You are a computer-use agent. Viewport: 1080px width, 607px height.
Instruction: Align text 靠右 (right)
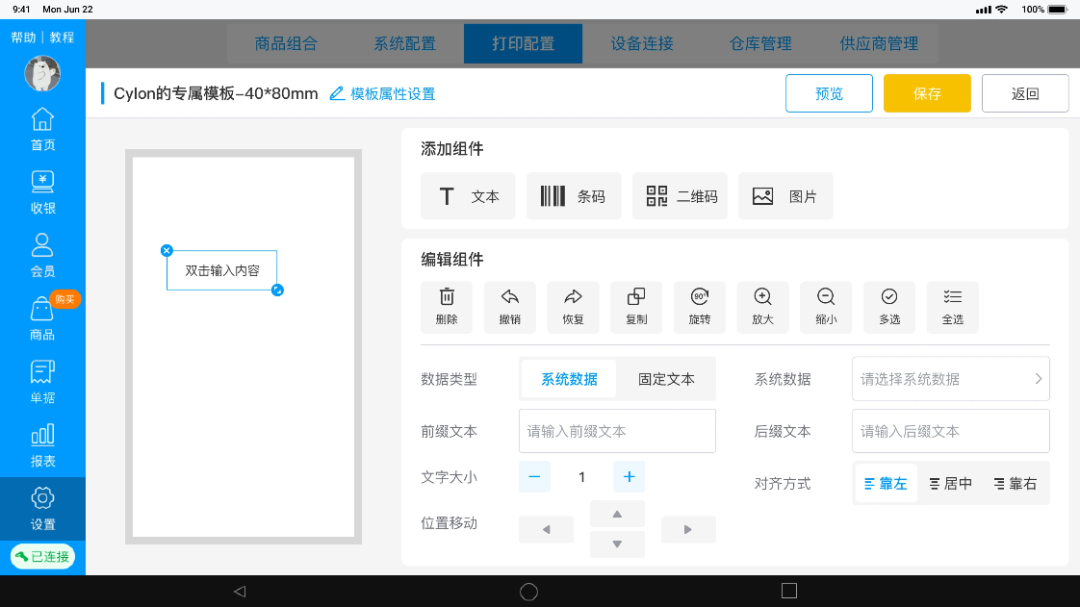click(x=1015, y=484)
